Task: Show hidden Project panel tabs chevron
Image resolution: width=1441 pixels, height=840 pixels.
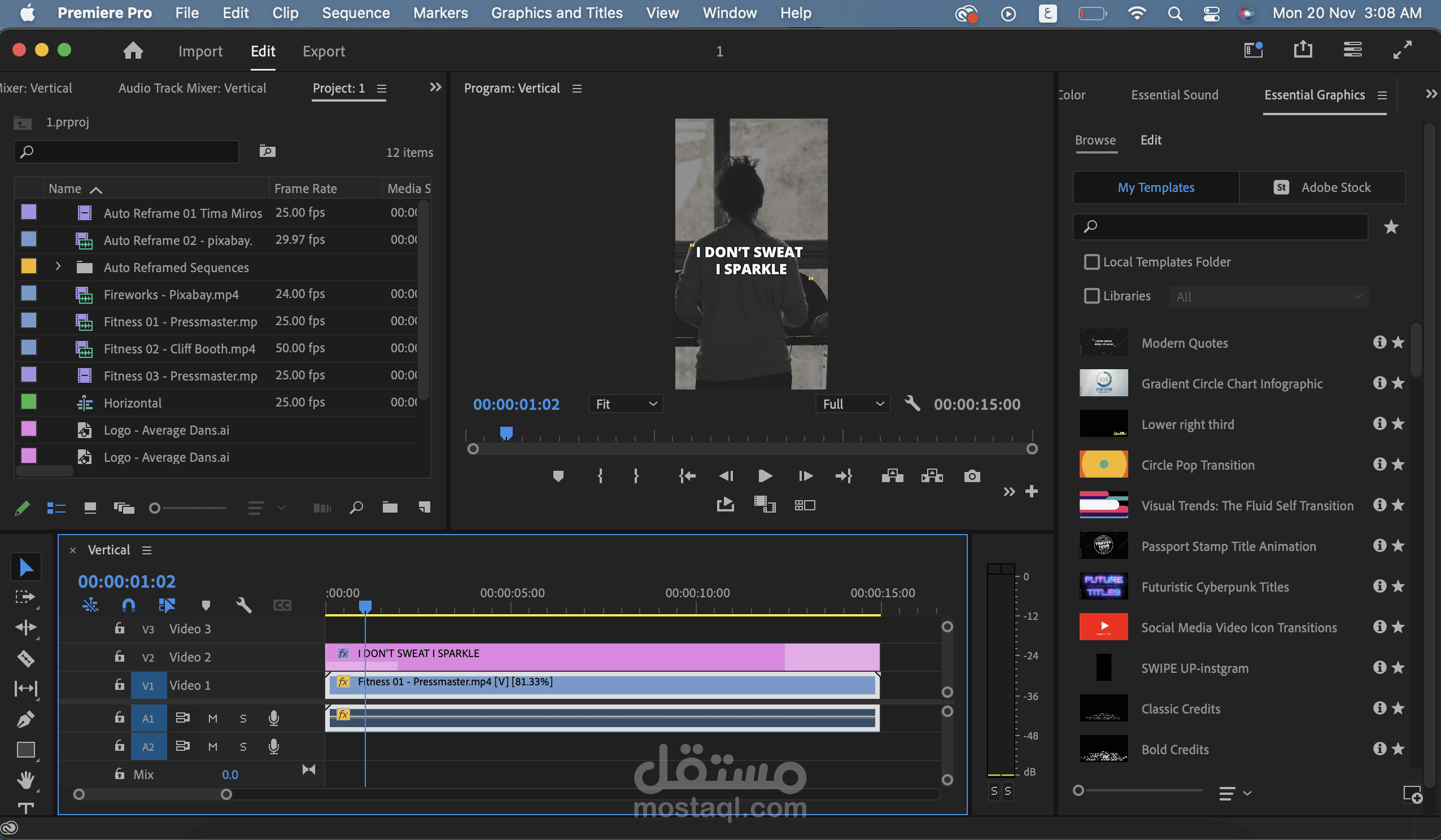Action: [435, 87]
